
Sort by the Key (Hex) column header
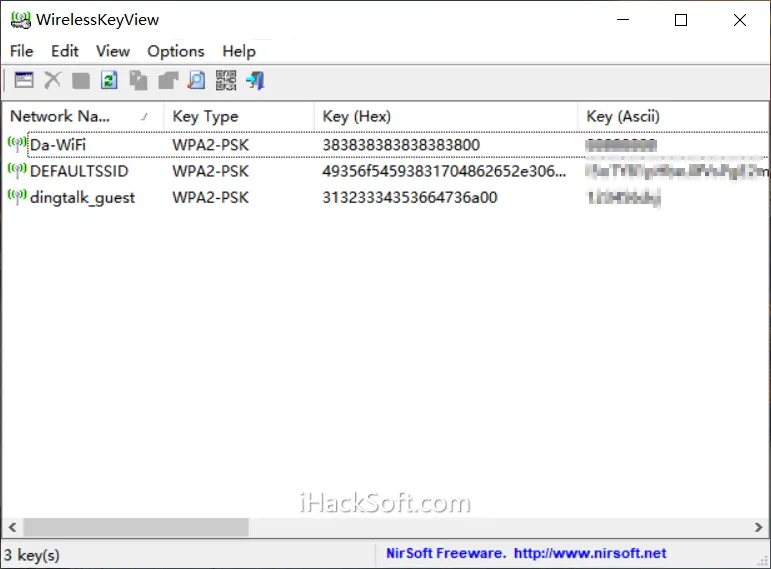(446, 116)
